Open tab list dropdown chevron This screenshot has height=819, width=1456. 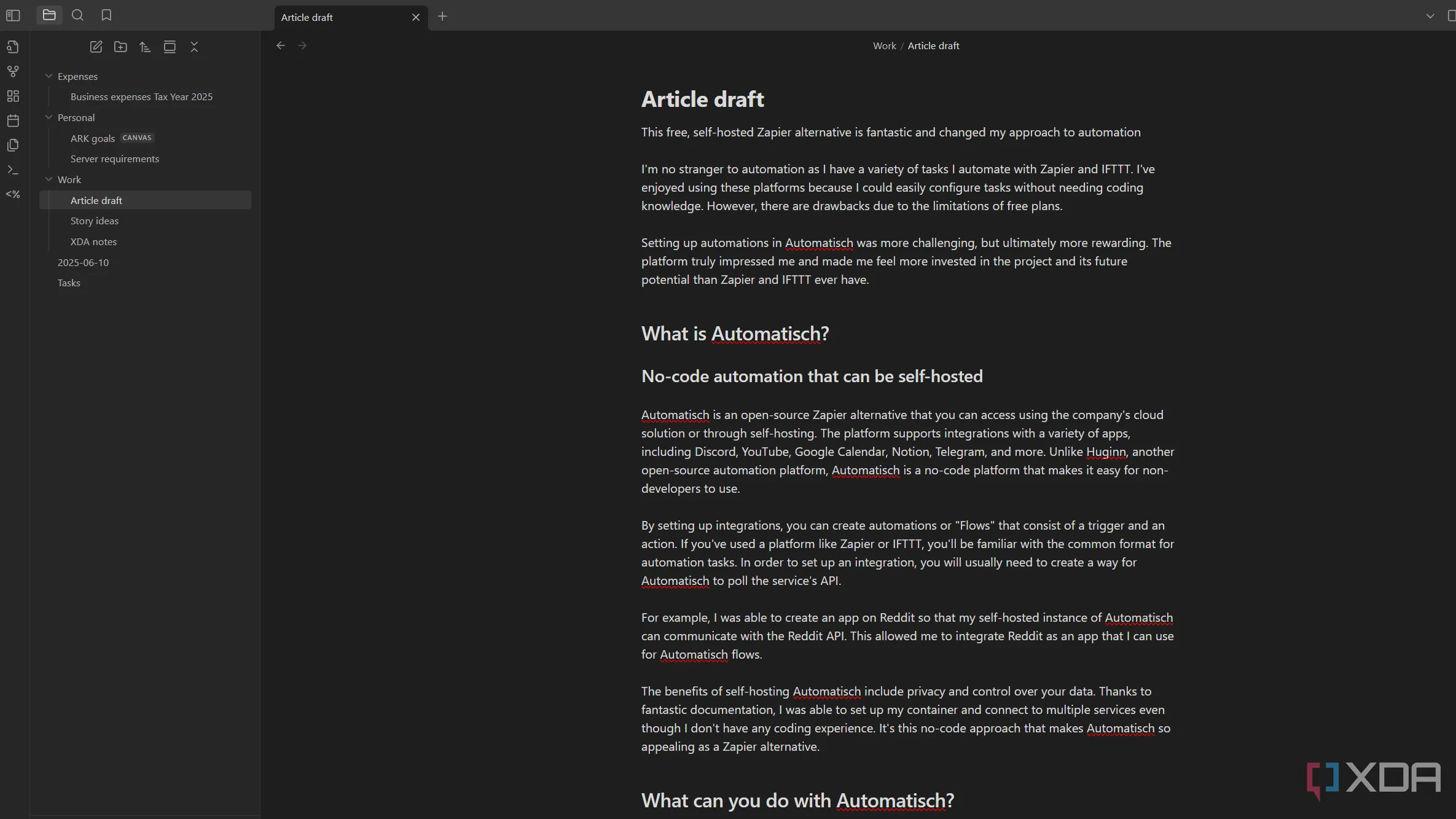(1430, 17)
